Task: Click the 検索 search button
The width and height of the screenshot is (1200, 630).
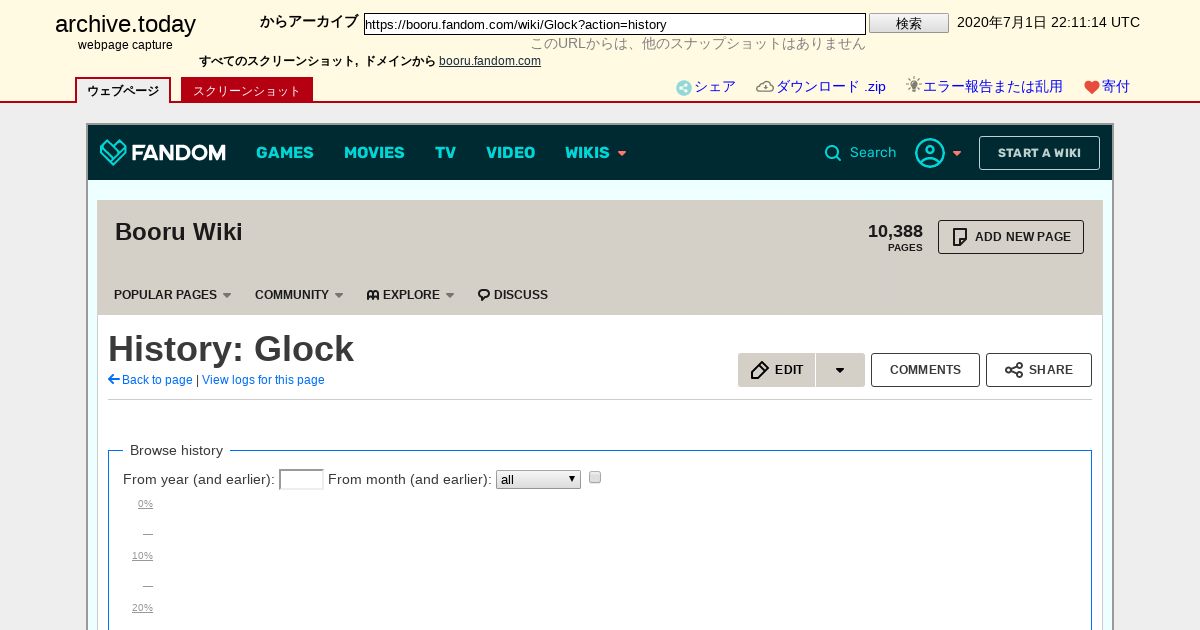Action: tap(909, 23)
